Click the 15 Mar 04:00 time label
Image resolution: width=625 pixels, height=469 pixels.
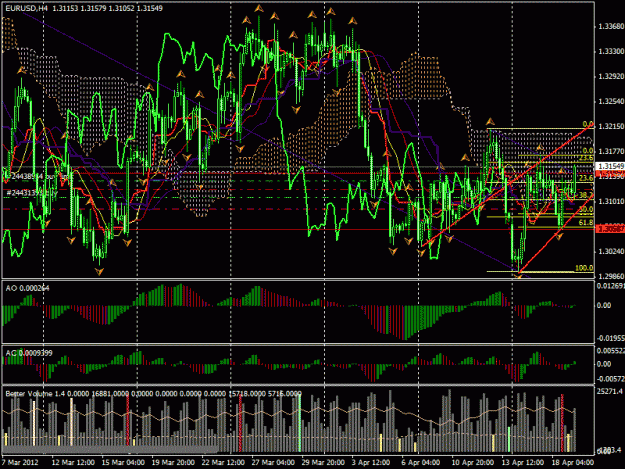click(123, 462)
